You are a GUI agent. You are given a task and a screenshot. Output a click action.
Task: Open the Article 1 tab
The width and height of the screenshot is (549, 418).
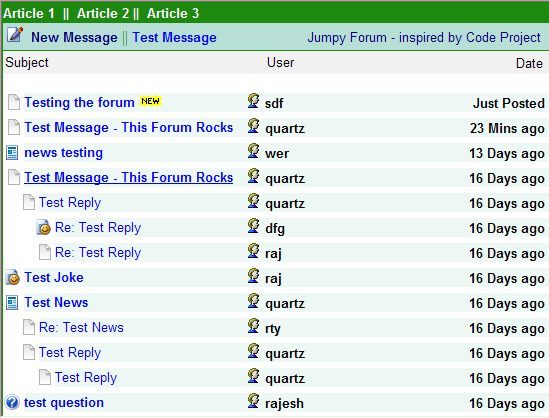point(29,13)
